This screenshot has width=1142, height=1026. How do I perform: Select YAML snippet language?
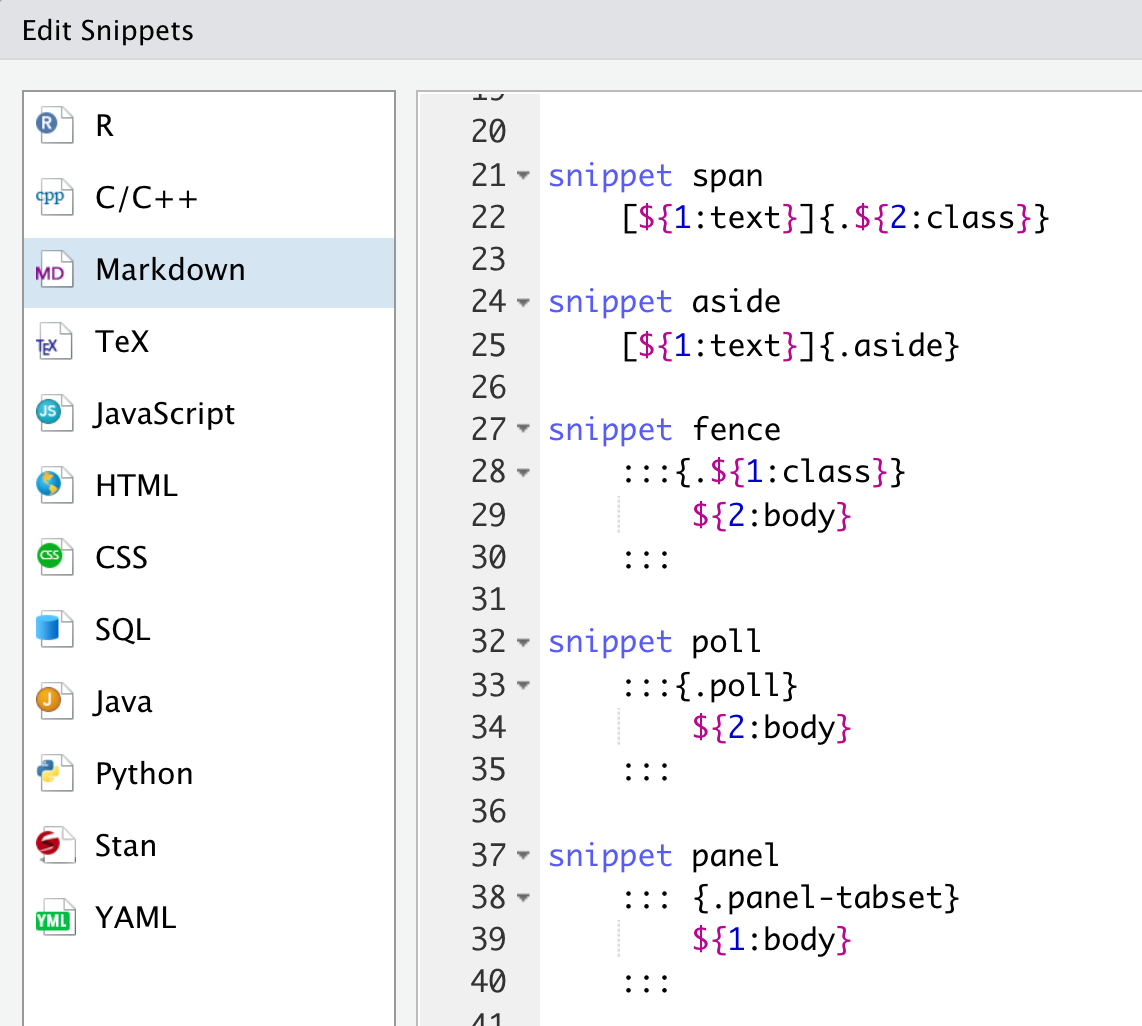pyautogui.click(x=209, y=917)
